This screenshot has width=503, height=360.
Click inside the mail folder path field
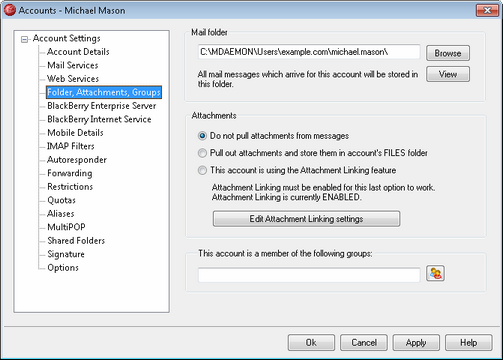tap(309, 52)
